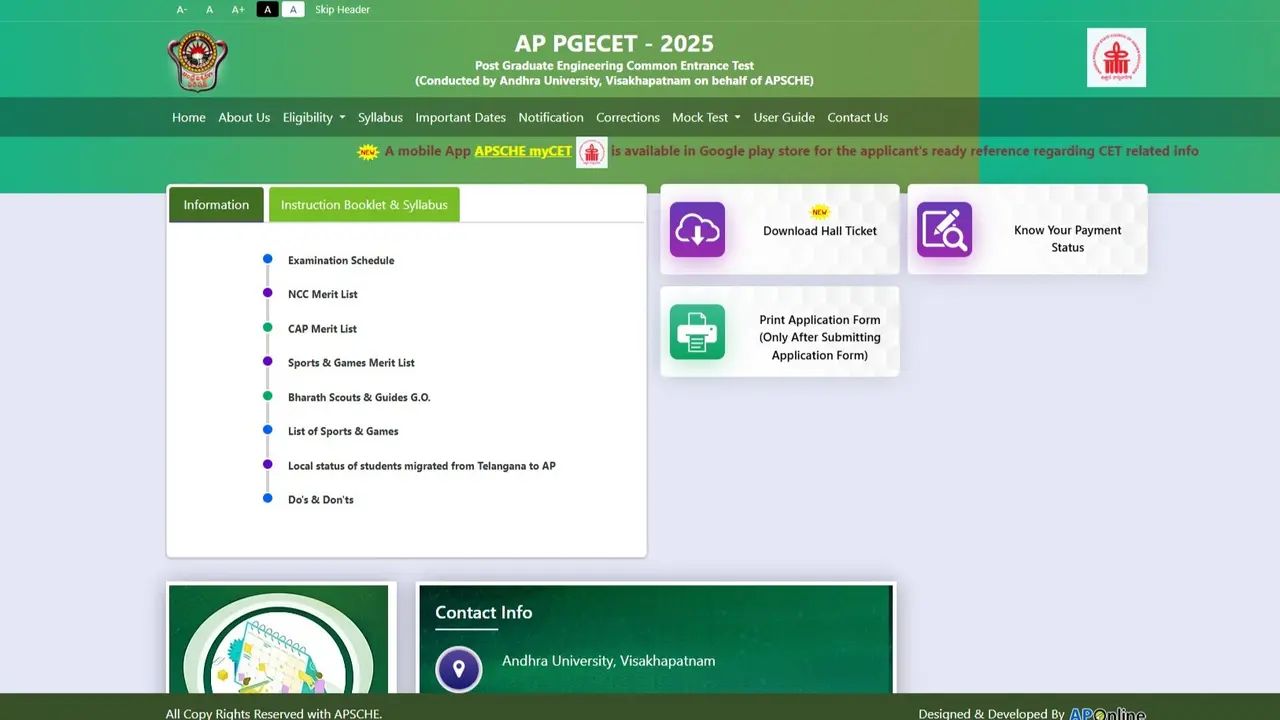
Task: Click the APSCHE myCET app icon
Action: pos(591,151)
